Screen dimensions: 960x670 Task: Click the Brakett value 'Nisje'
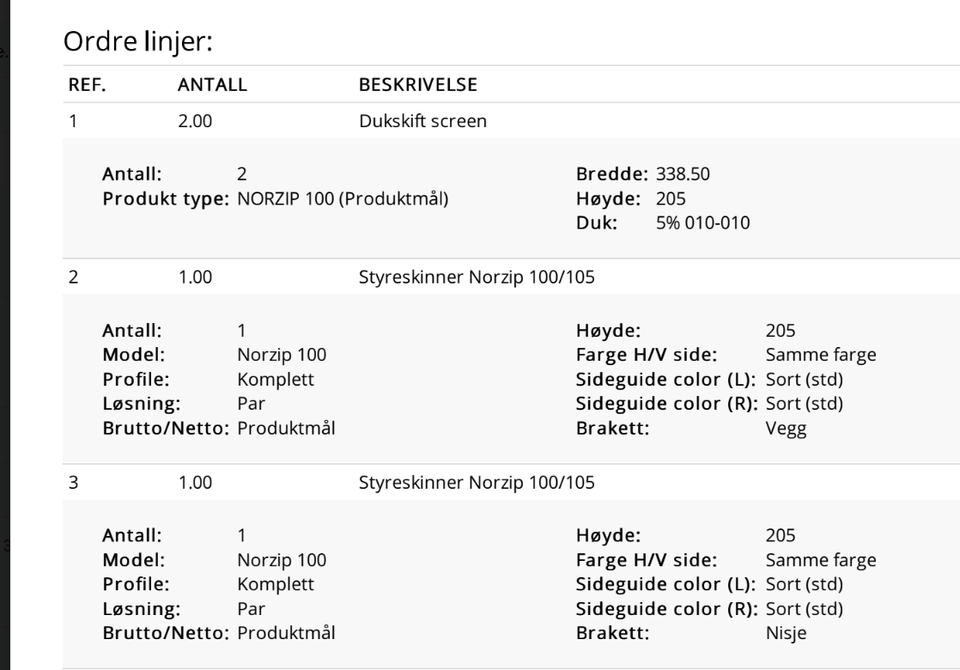pos(786,633)
